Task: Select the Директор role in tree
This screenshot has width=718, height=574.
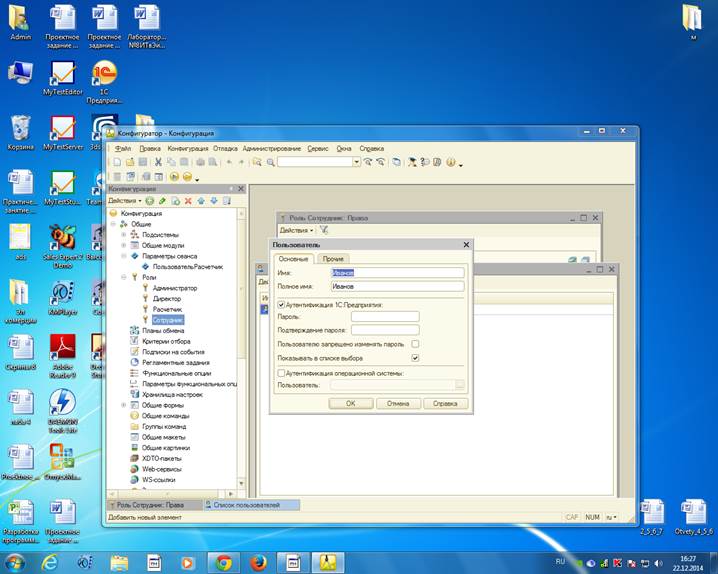Action: pos(167,298)
